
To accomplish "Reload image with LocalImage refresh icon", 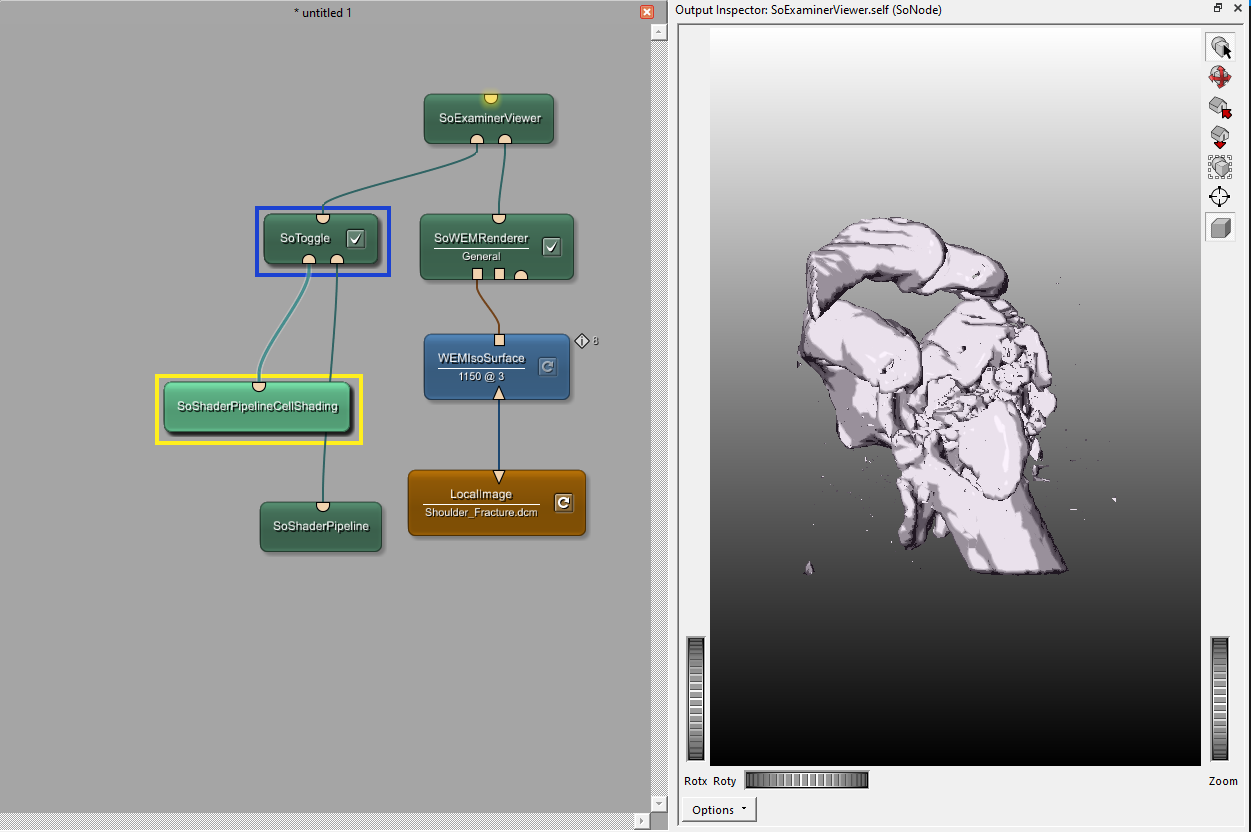I will (563, 503).
